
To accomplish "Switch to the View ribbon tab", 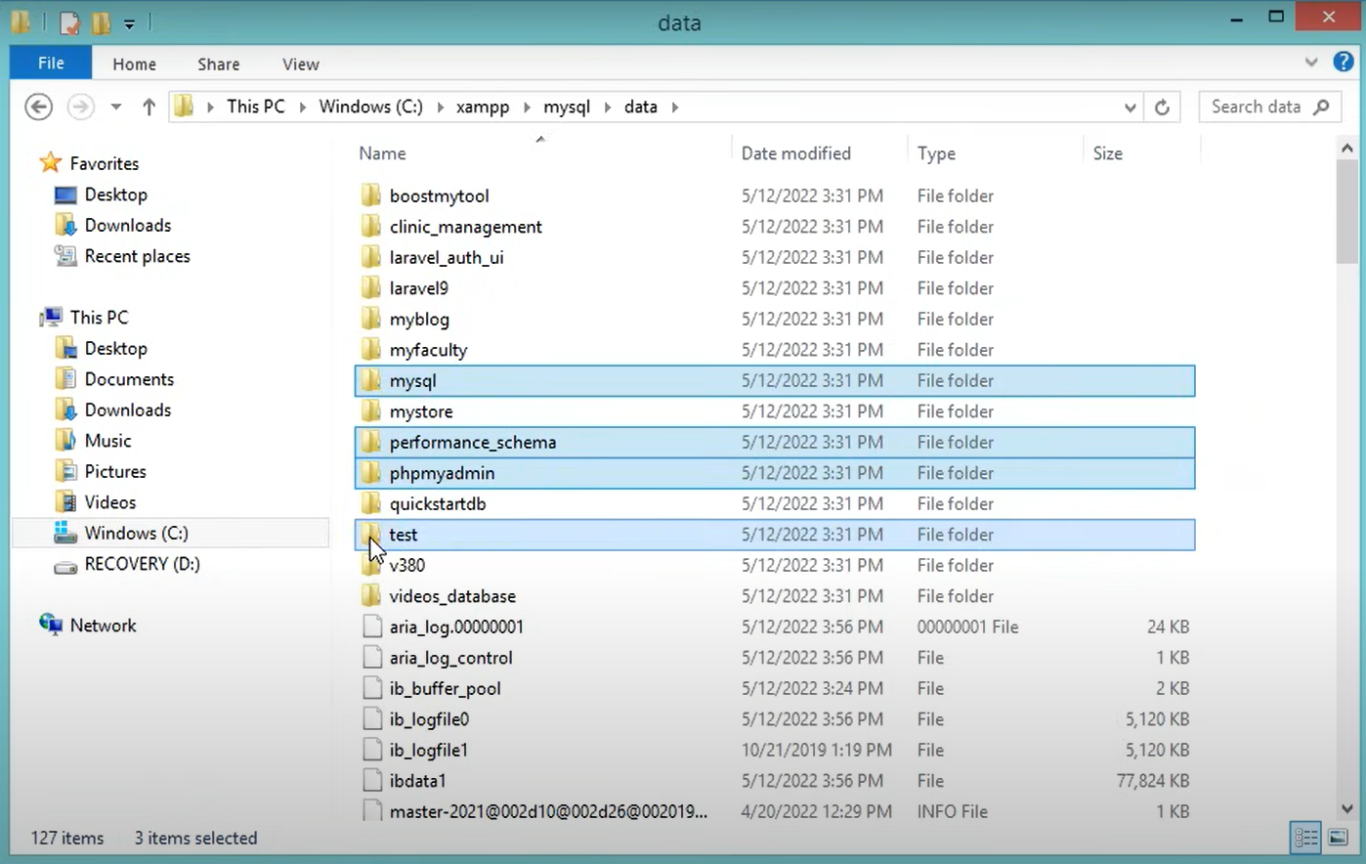I will [x=300, y=63].
